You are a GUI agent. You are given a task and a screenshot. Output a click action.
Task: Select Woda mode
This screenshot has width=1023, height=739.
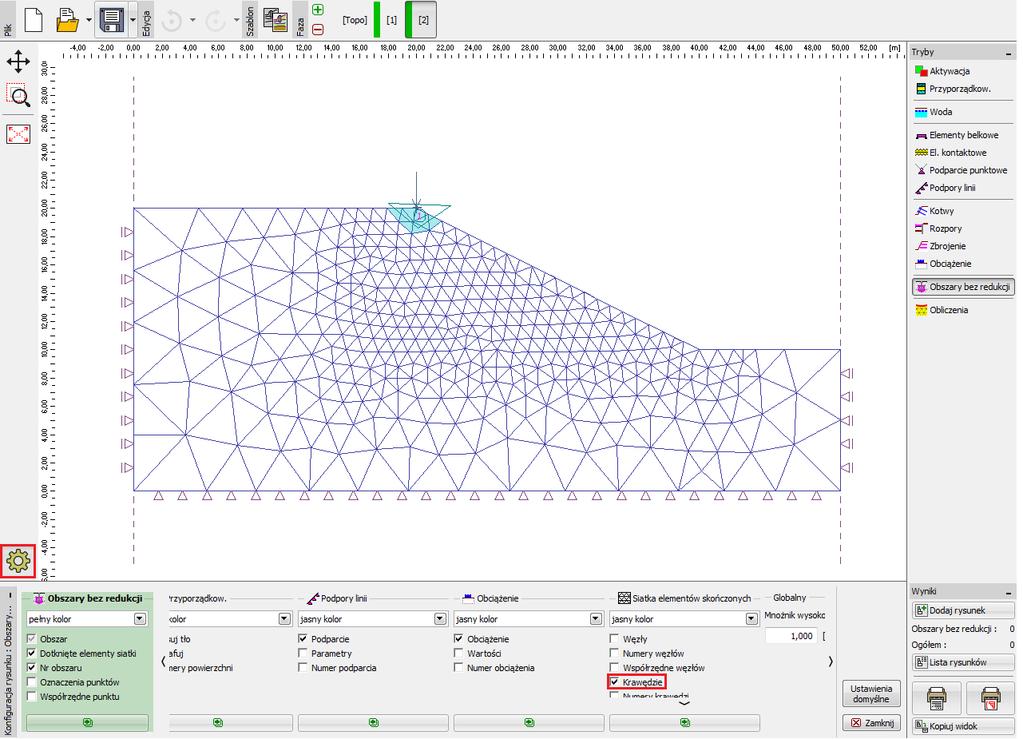(x=934, y=112)
